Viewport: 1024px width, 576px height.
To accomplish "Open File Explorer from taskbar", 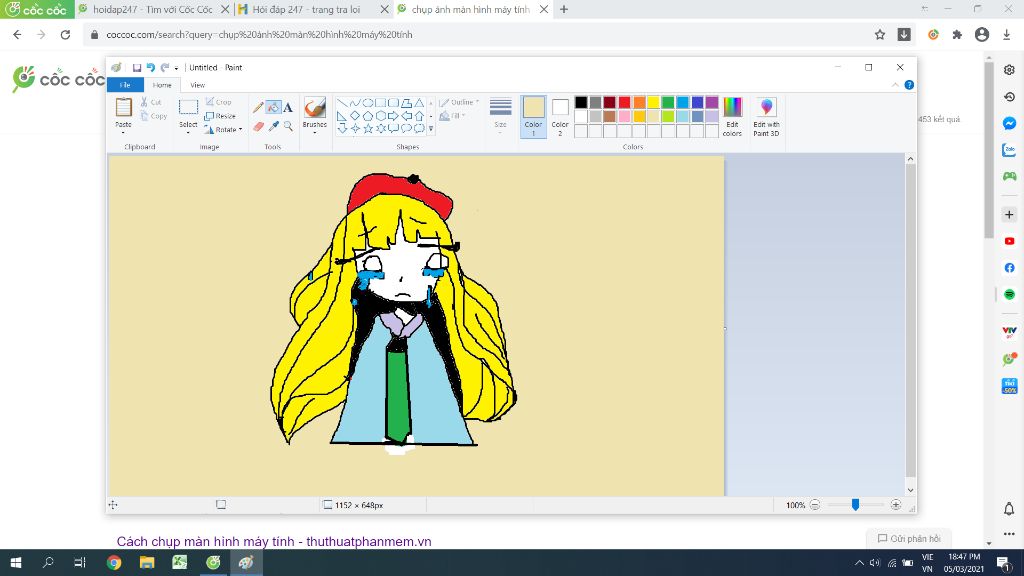I will 147,562.
